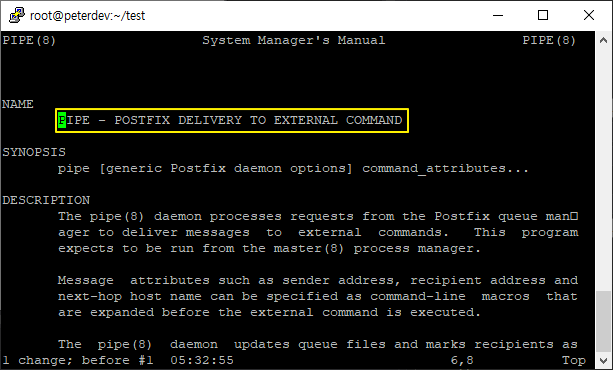Click 'host name' in the paragraph

[x=166, y=296]
